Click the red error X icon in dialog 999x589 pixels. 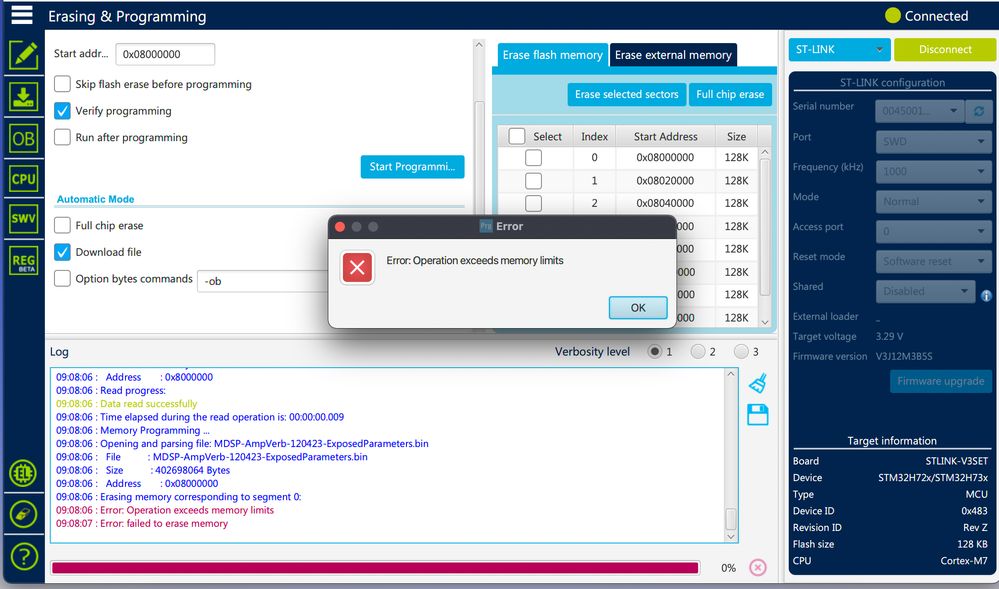(357, 268)
